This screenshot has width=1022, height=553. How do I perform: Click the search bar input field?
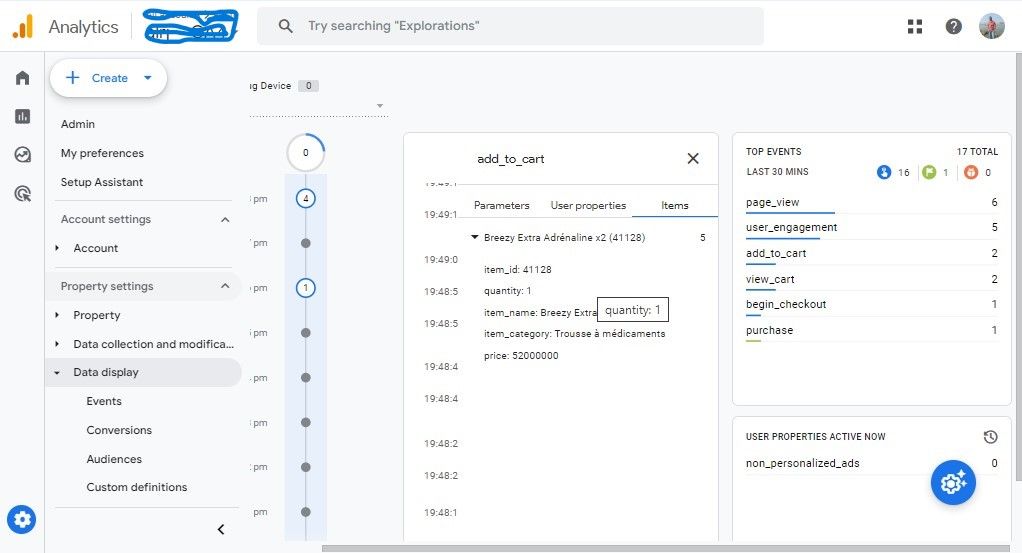510,26
